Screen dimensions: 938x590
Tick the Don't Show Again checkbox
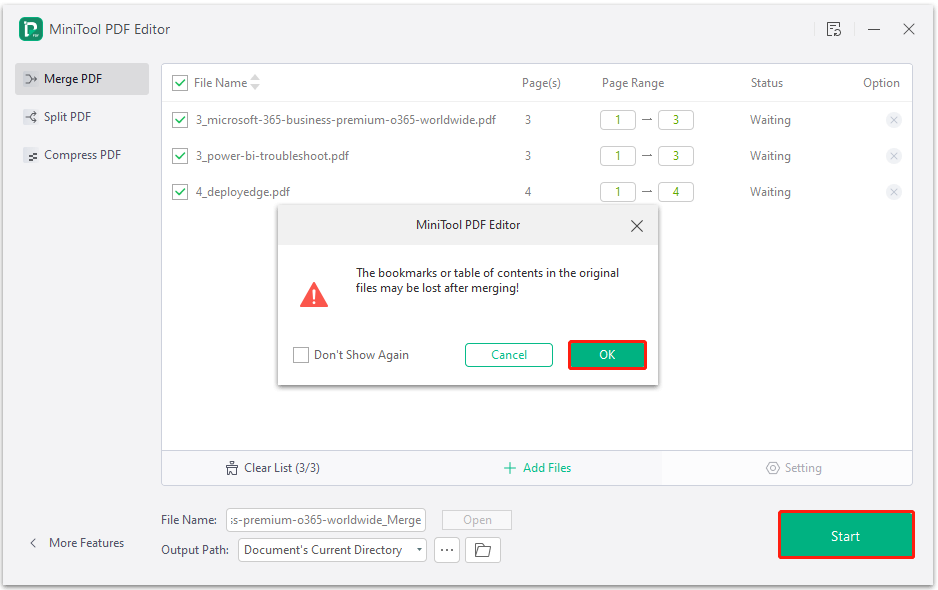tap(301, 355)
